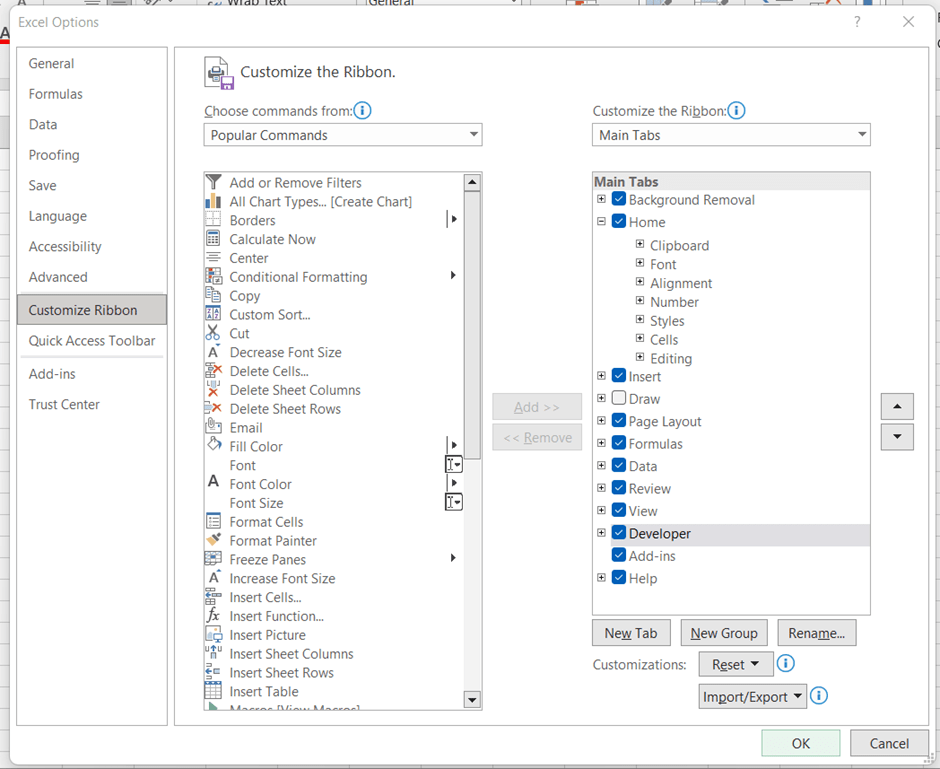
Task: Expand the Alignment group
Action: click(640, 282)
